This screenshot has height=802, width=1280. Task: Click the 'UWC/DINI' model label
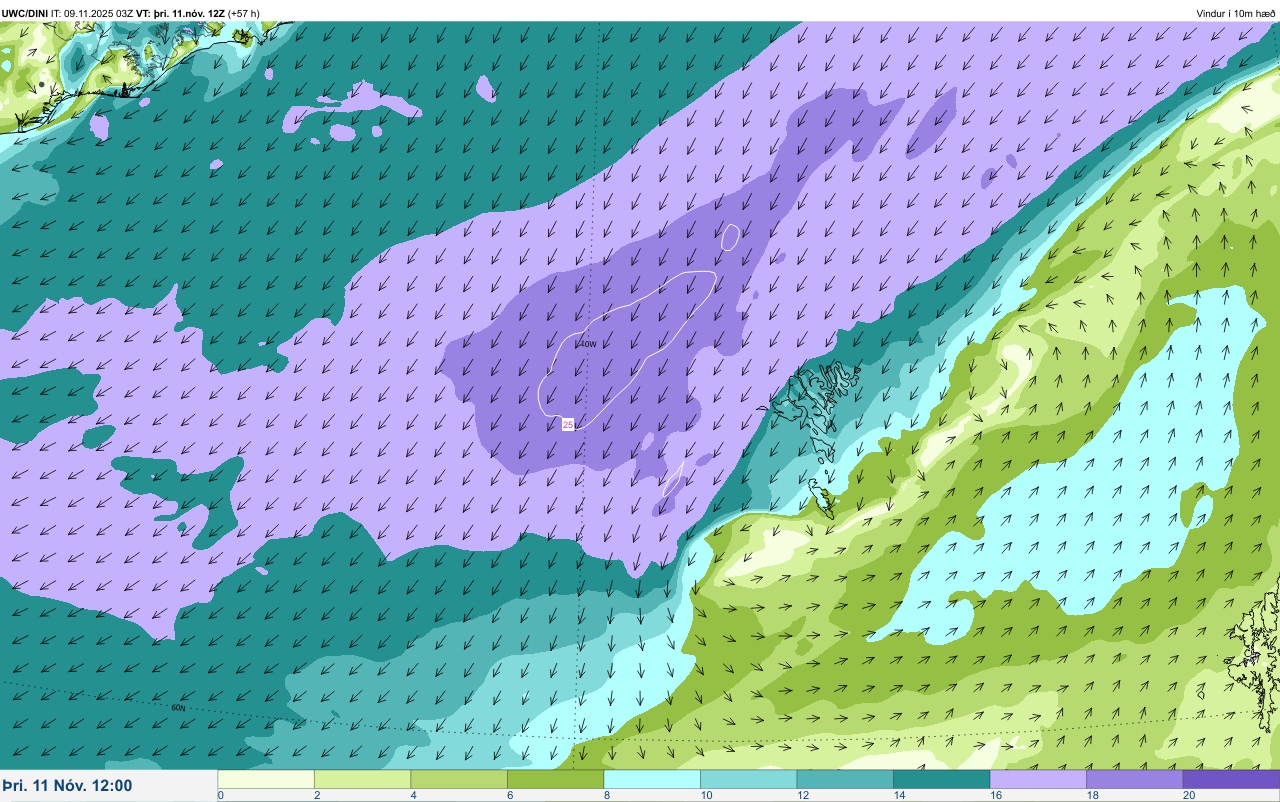pos(25,13)
